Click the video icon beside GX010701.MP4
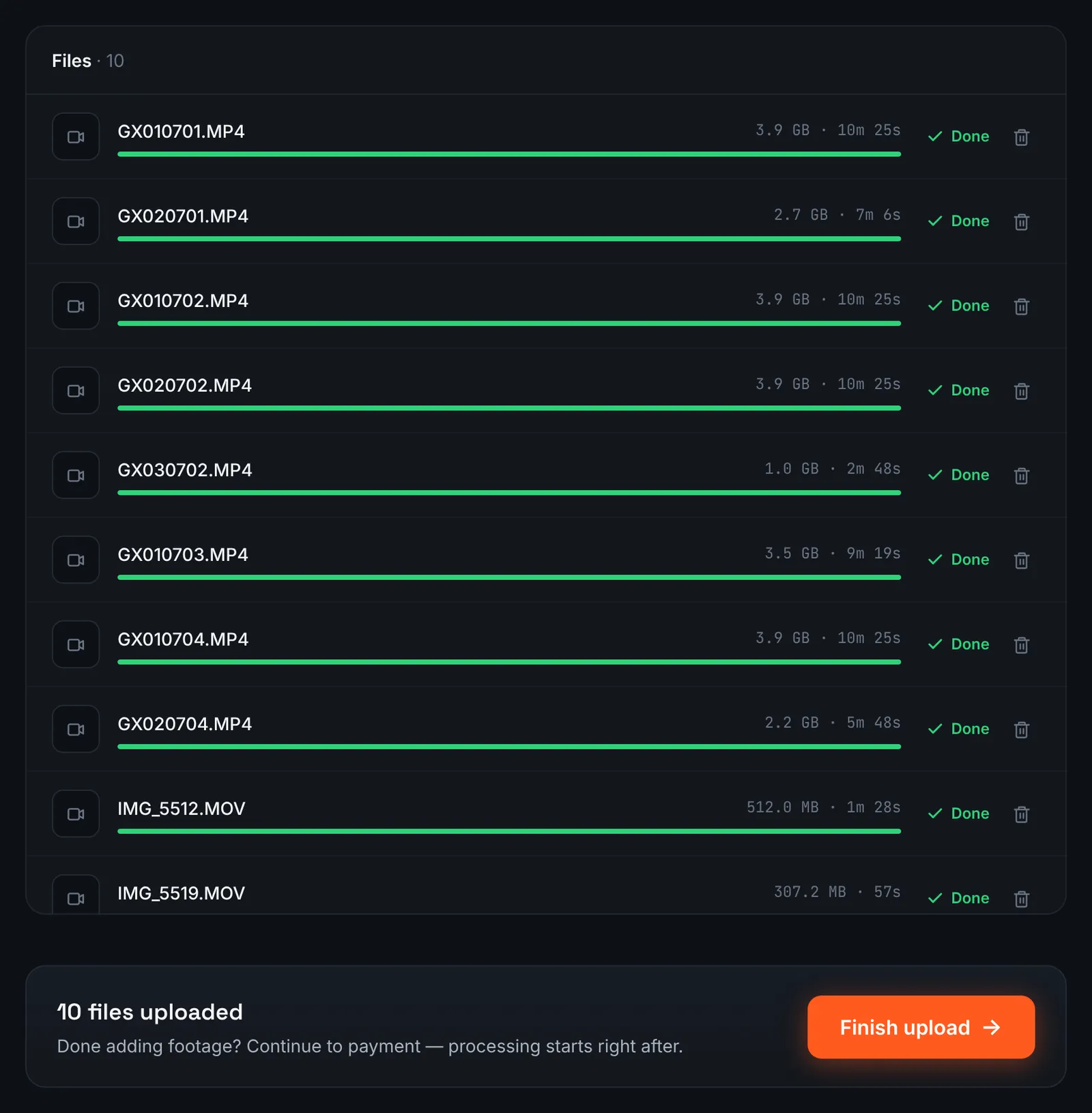This screenshot has width=1092, height=1113. [x=76, y=136]
